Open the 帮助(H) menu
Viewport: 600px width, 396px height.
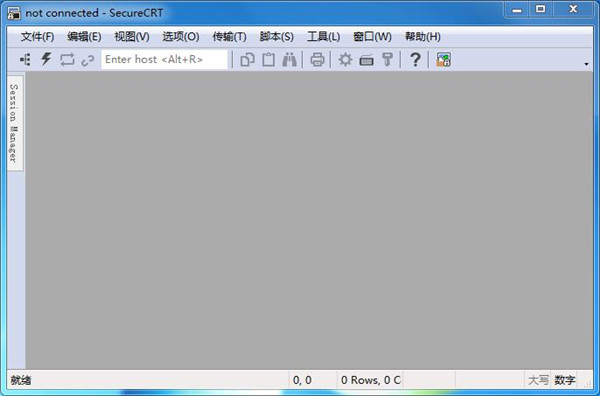pyautogui.click(x=423, y=37)
